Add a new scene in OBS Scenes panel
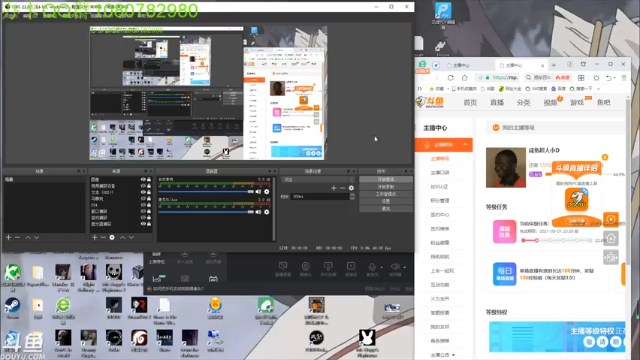Screen dimensions: 640x360 pos(8,237)
